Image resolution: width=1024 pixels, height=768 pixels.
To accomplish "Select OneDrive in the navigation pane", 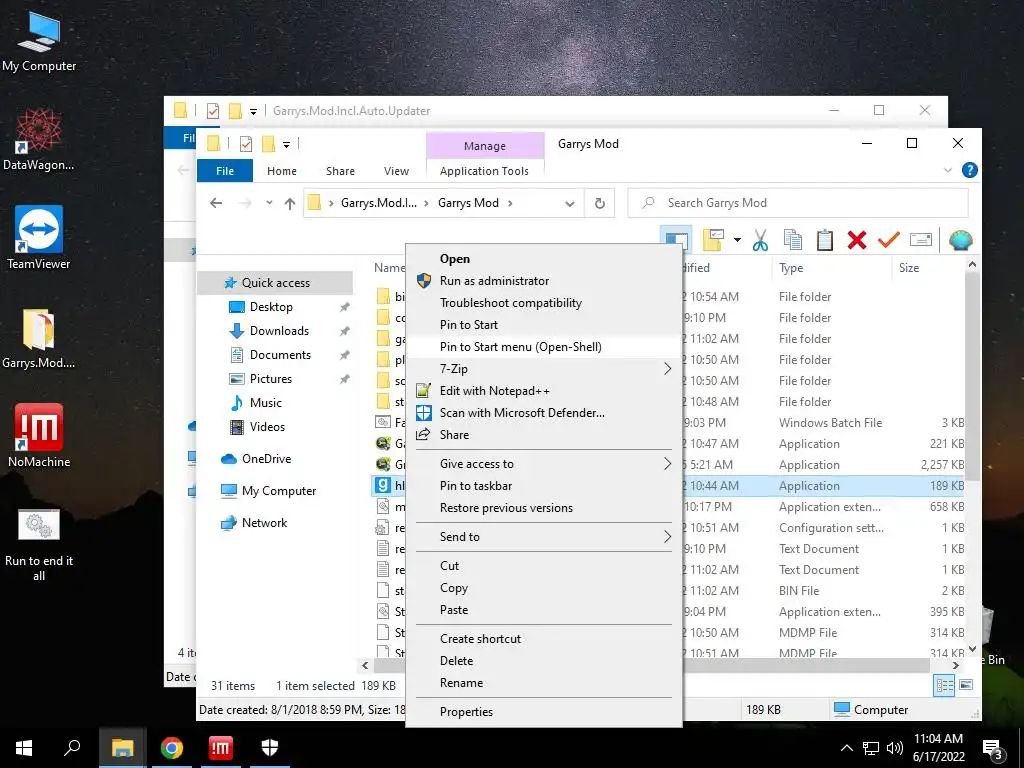I will tap(266, 459).
